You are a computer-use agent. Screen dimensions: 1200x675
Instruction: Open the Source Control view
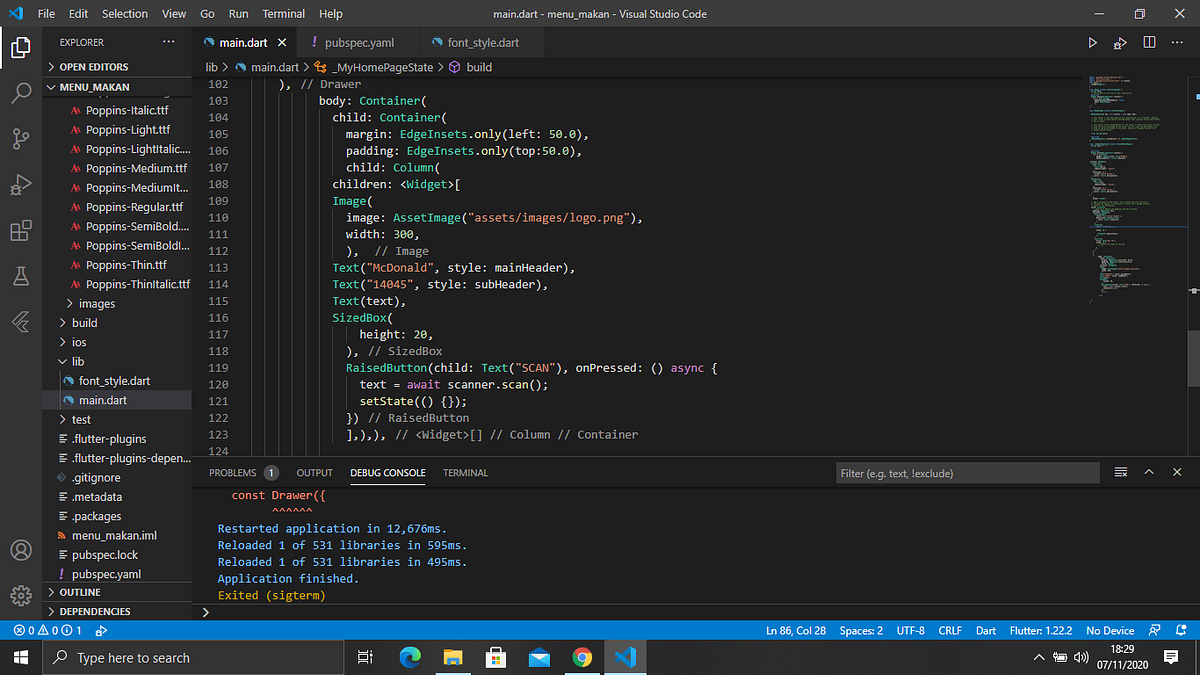point(21,139)
